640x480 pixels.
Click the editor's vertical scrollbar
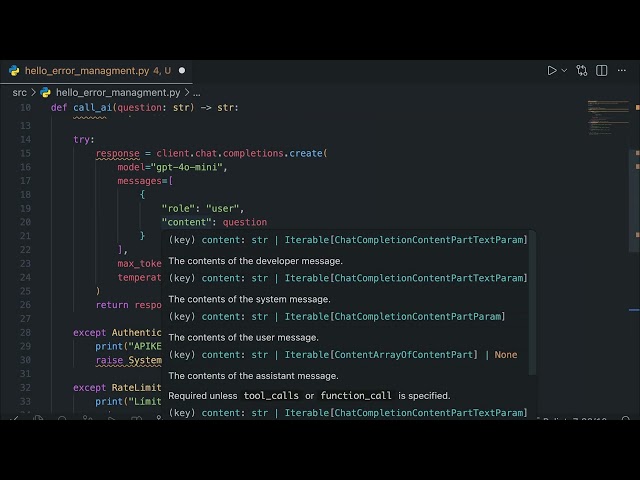click(x=634, y=202)
